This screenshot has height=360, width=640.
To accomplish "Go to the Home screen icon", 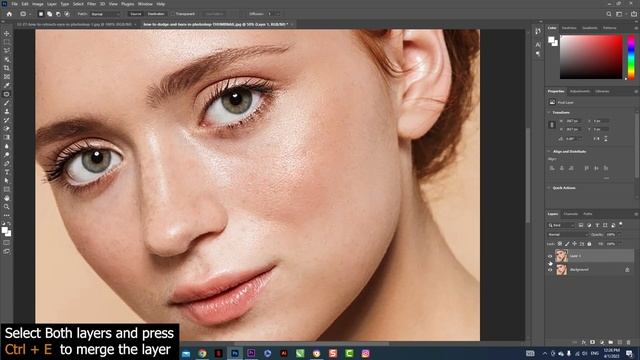I will 9,14.
